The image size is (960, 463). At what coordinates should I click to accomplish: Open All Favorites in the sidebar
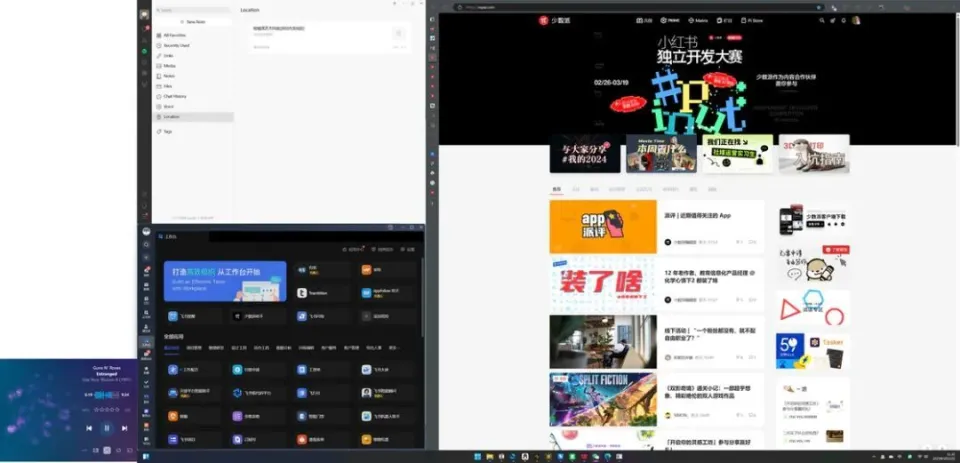(x=177, y=35)
